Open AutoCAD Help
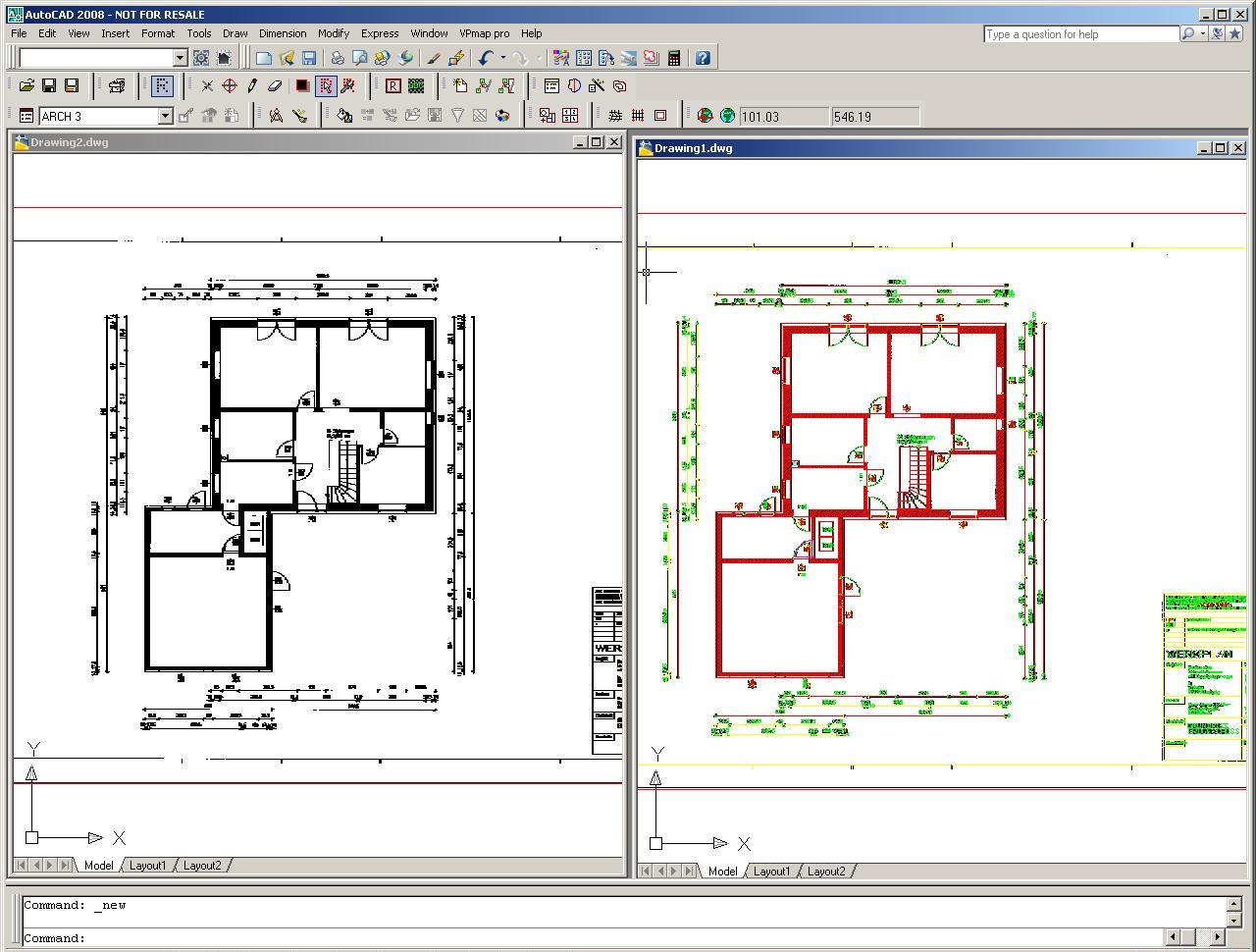 703,57
